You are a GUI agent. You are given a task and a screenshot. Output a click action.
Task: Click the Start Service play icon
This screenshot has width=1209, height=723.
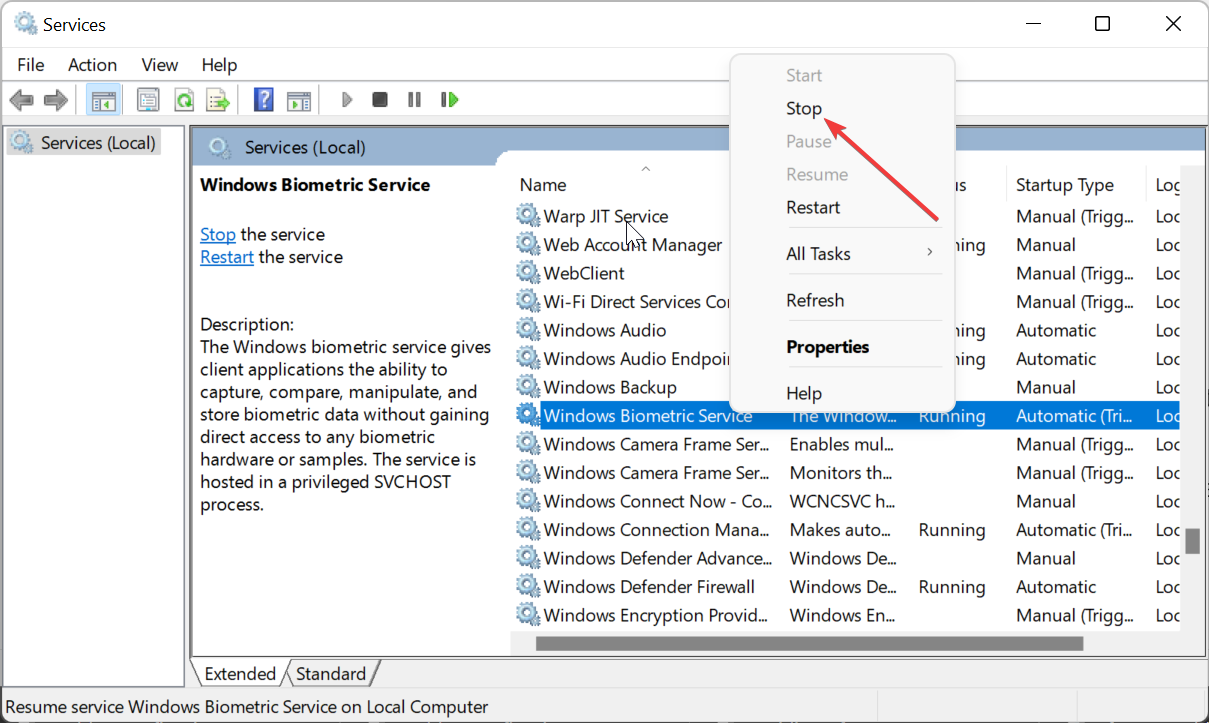(x=347, y=100)
